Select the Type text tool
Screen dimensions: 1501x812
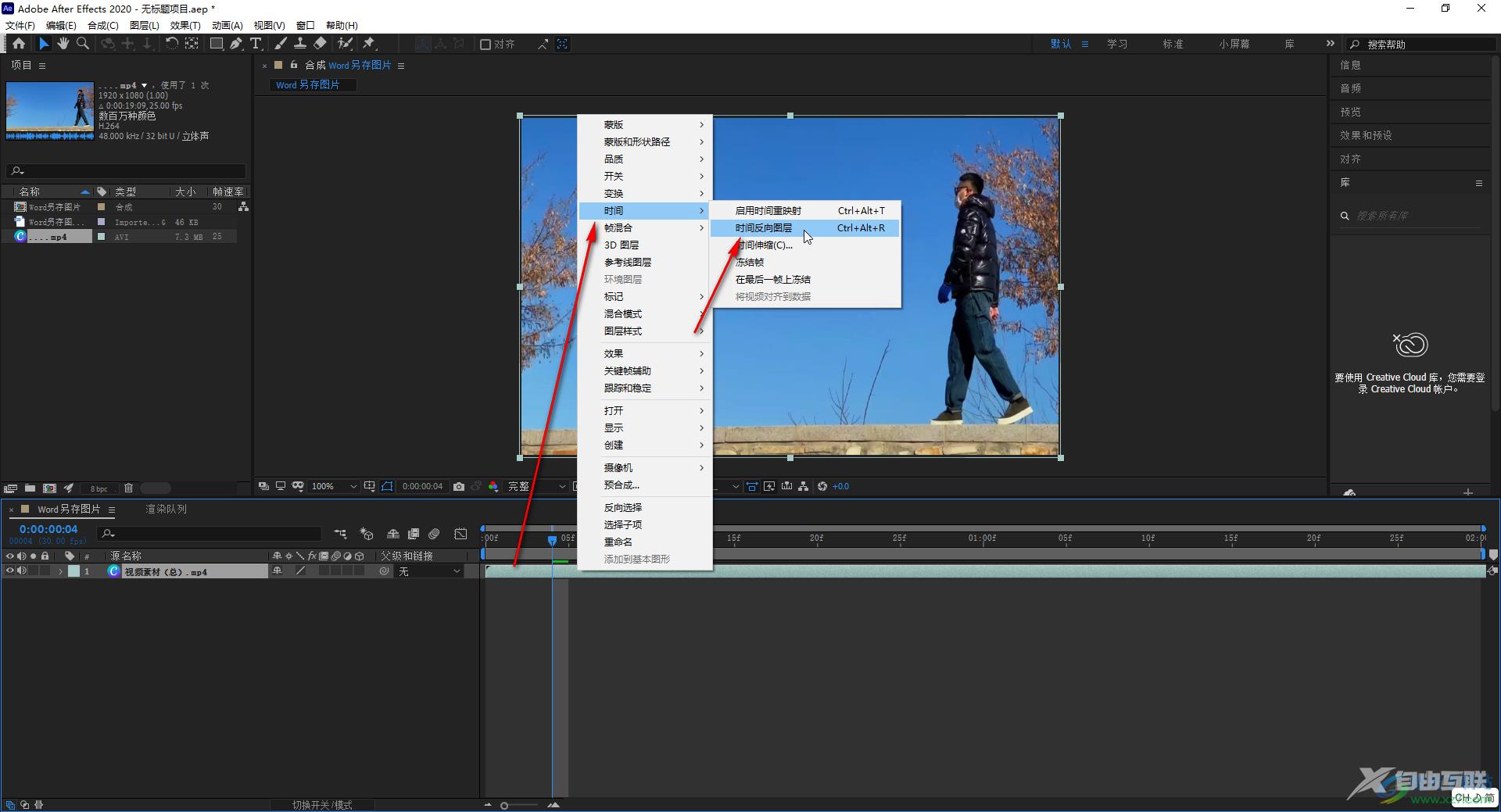pyautogui.click(x=256, y=44)
